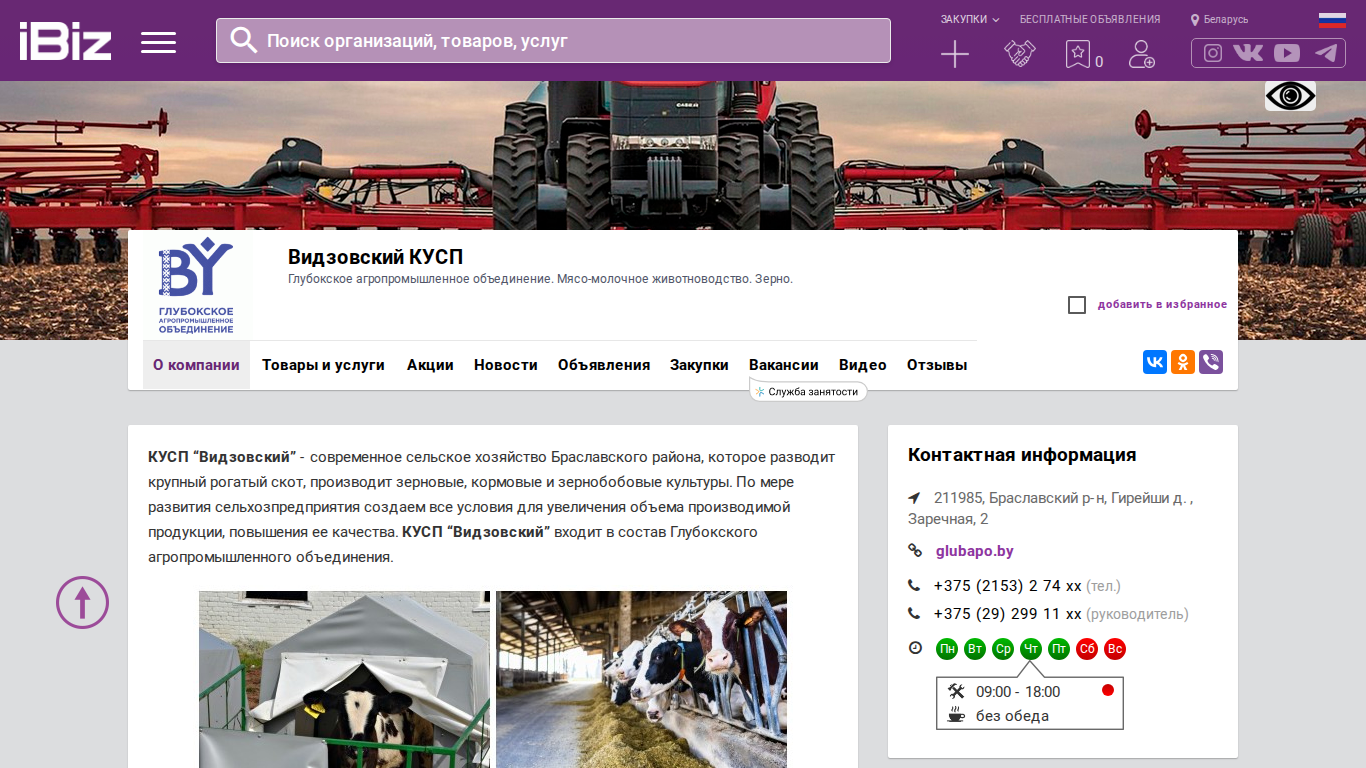The image size is (1366, 768).
Task: Visit the glubapo.by website link
Action: [x=975, y=551]
